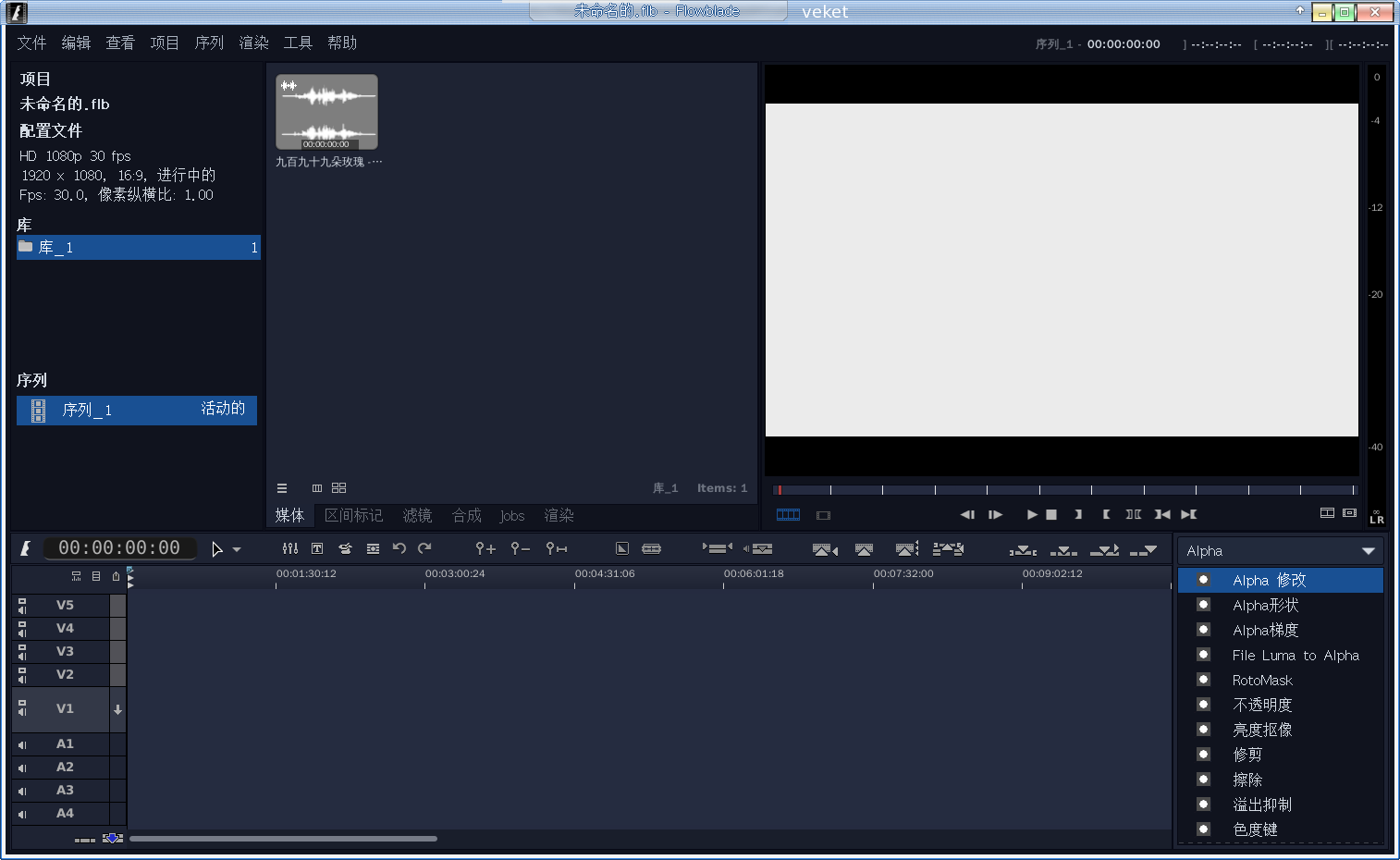The width and height of the screenshot is (1400, 860).
Task: Fit timeline zoom to sequence length
Action: (x=556, y=548)
